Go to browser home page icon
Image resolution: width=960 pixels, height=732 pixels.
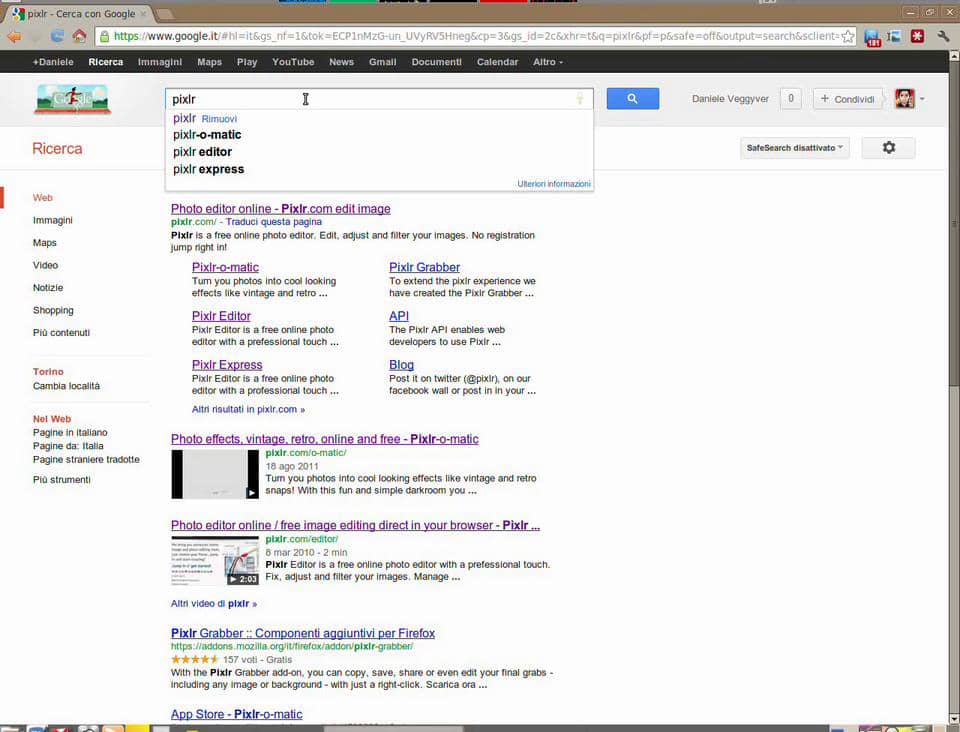point(79,36)
